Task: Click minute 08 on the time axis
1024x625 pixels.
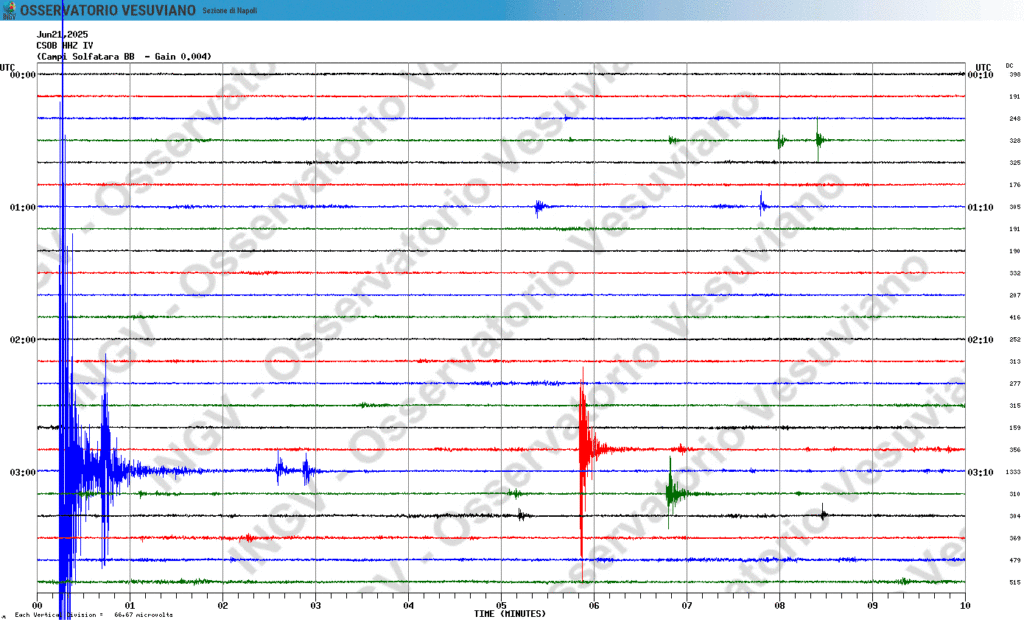Action: tap(780, 605)
